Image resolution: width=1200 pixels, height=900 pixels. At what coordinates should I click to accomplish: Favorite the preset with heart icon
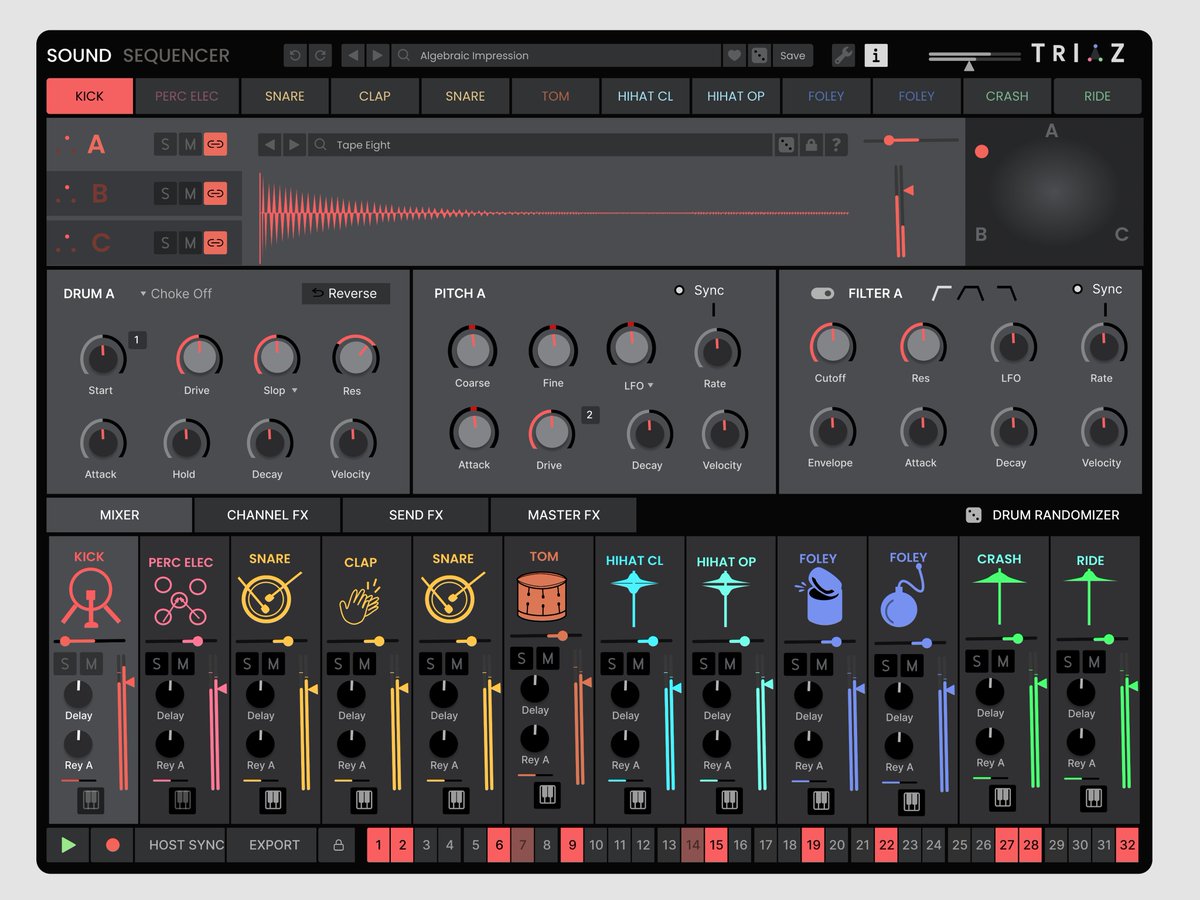(x=734, y=56)
